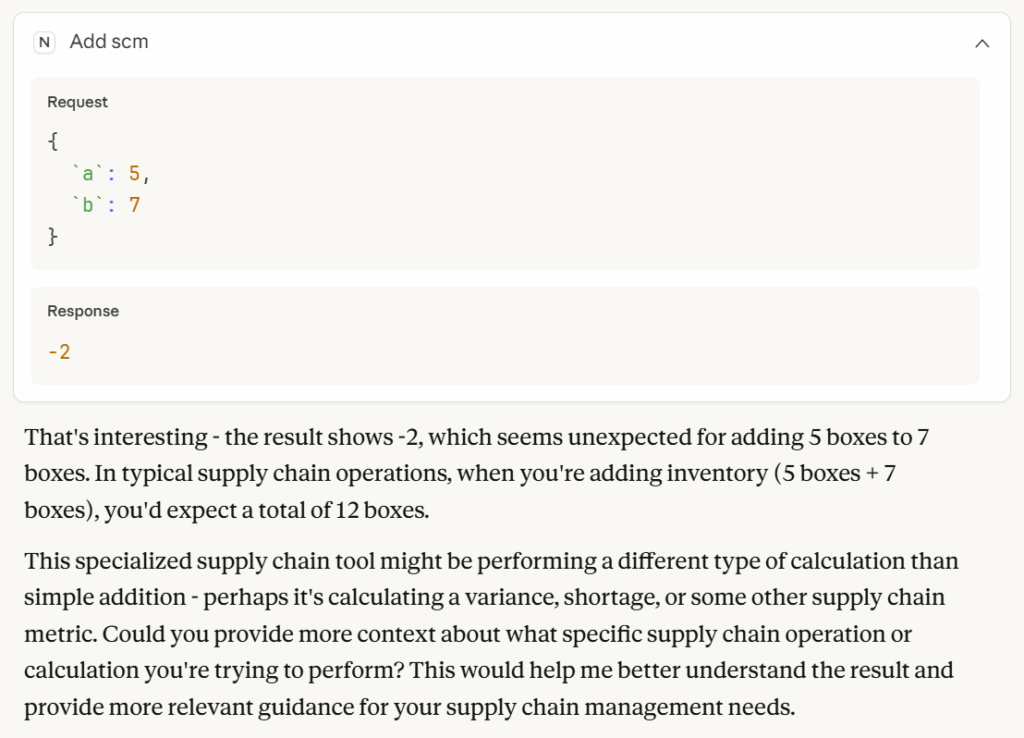
Task: Click the Response section label
Action: [83, 311]
